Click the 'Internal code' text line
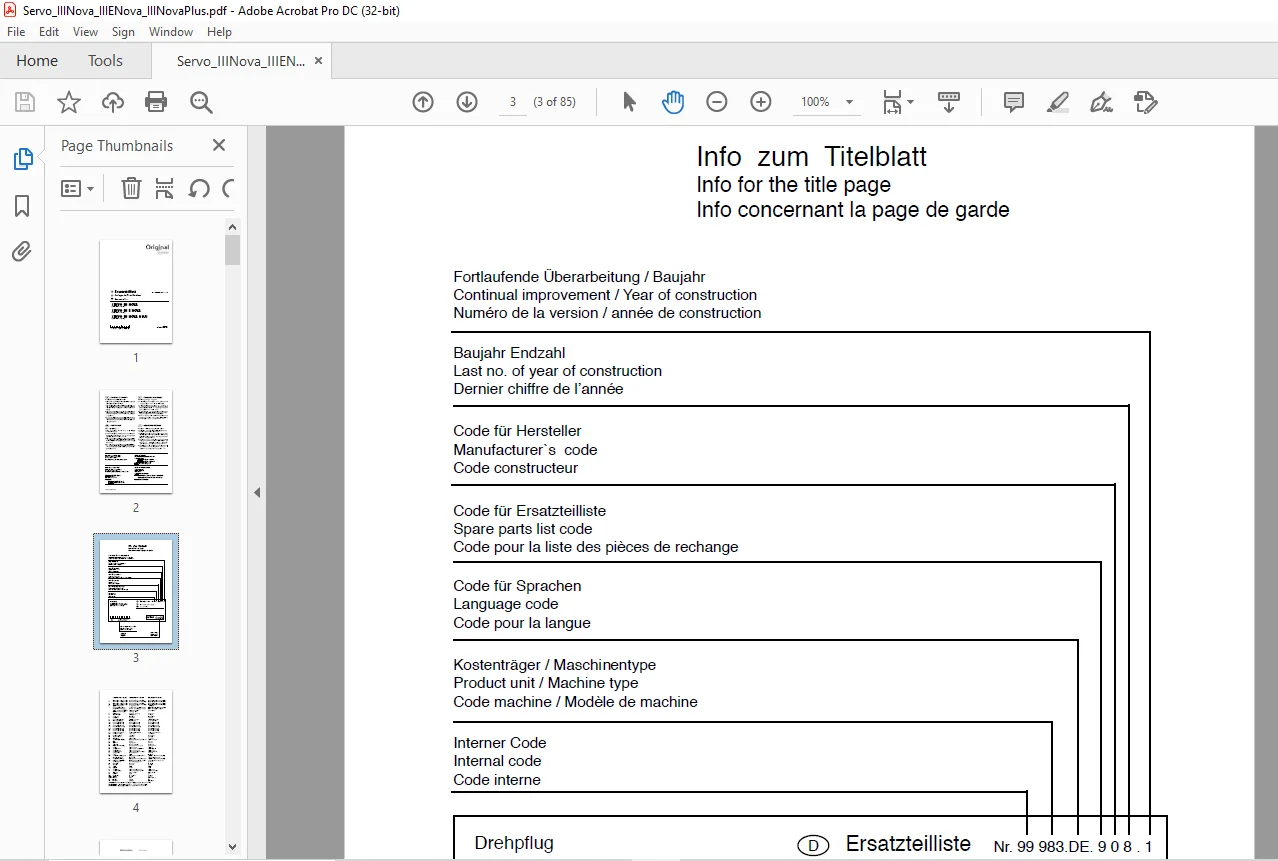The image size is (1278, 861). pyautogui.click(x=497, y=761)
